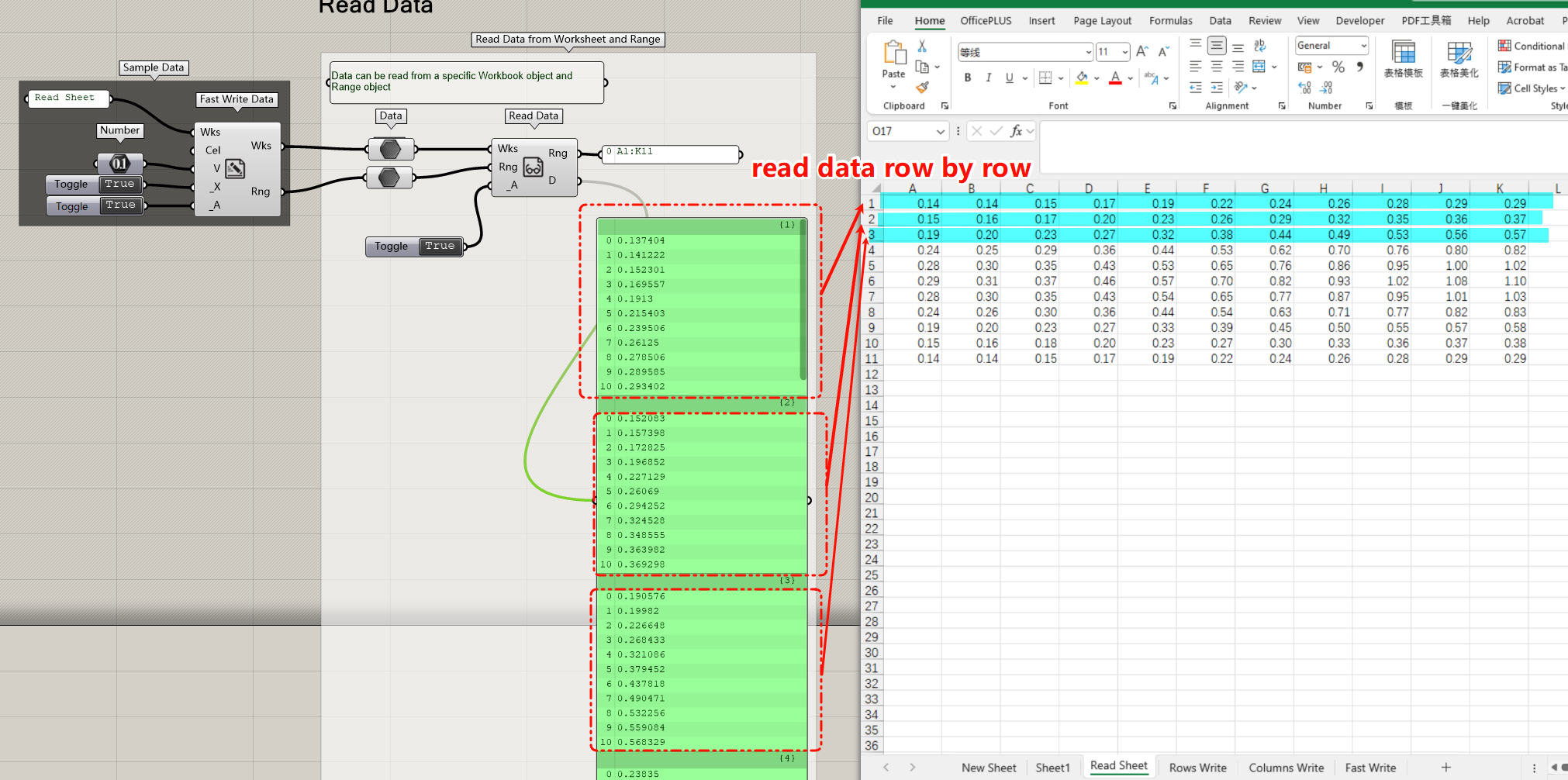Screen dimensions: 1568x780
Task: Select the Fast Write Data component icon
Action: pyautogui.click(x=236, y=168)
